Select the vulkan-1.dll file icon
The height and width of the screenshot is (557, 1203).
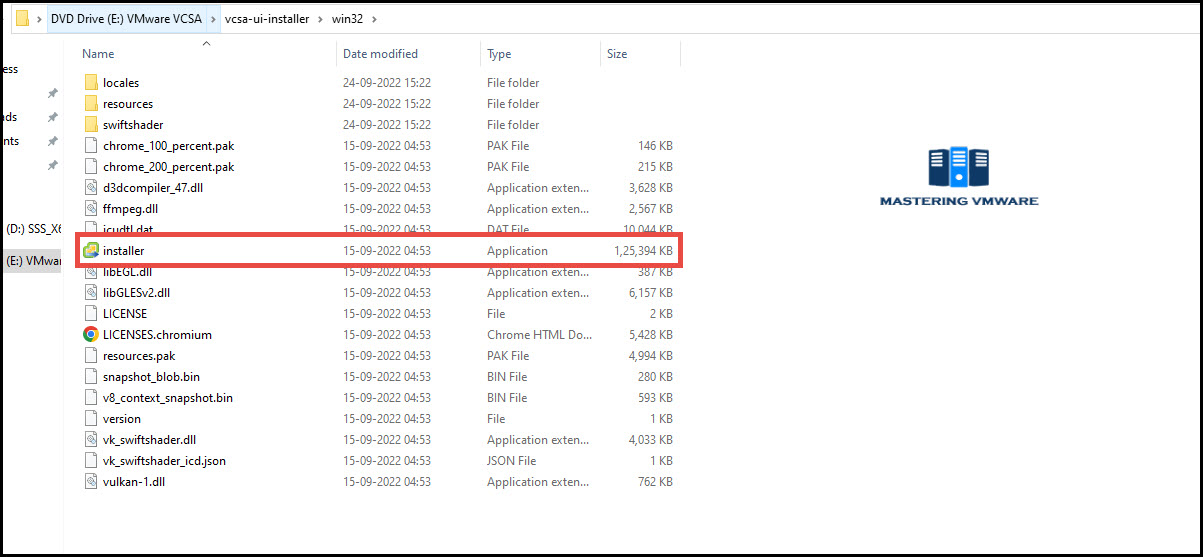tap(91, 482)
